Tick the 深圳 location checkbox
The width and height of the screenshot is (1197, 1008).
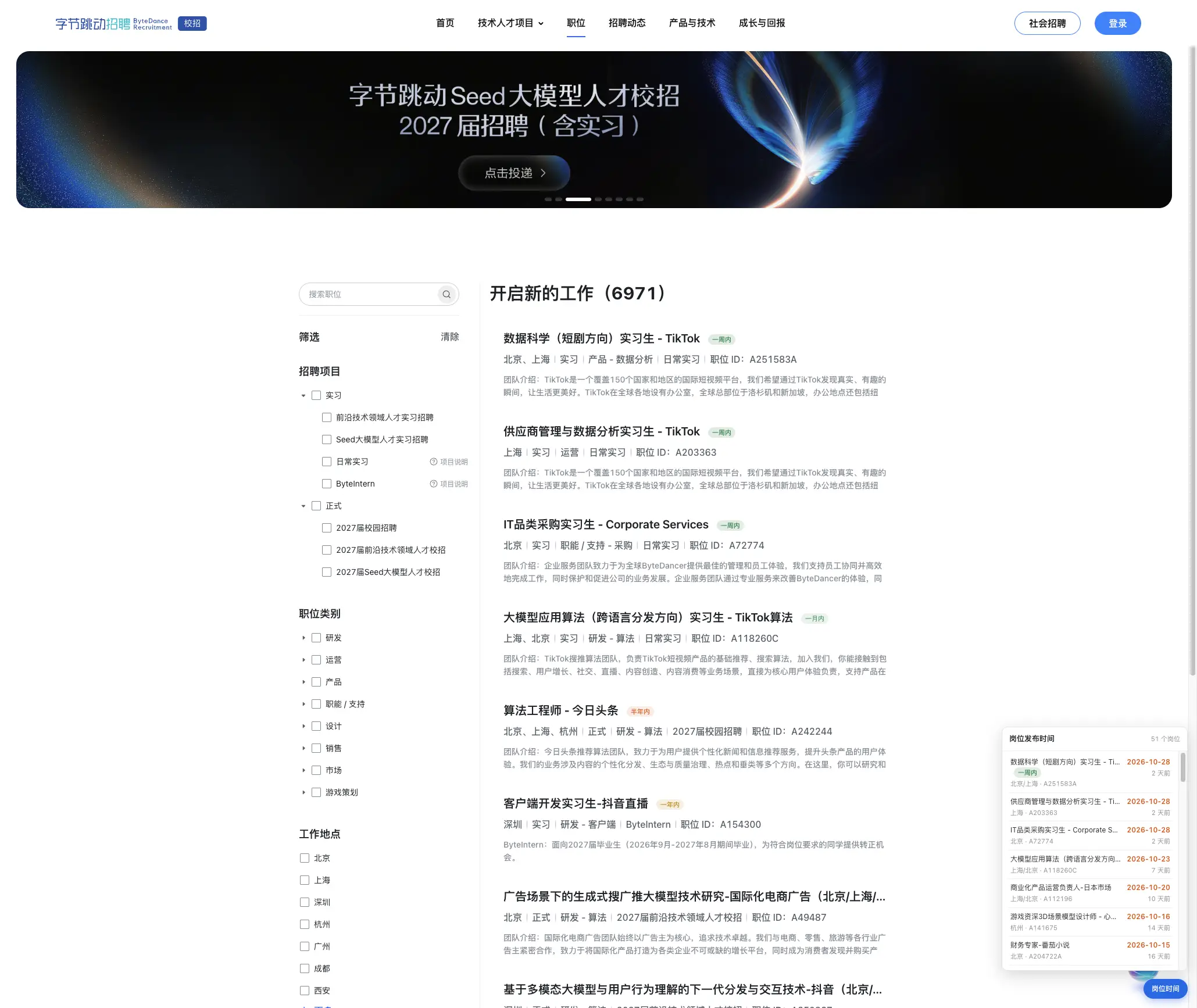(x=305, y=902)
